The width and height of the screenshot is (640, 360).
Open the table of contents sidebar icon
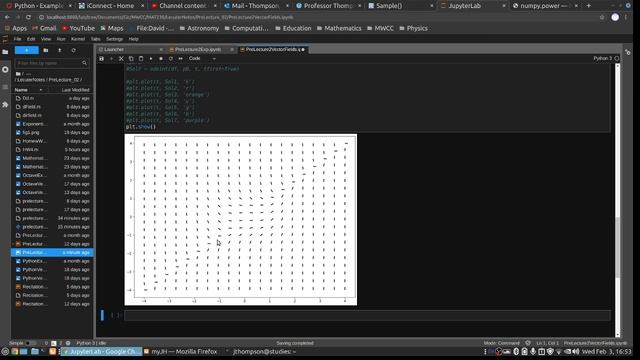pyautogui.click(x=5, y=87)
